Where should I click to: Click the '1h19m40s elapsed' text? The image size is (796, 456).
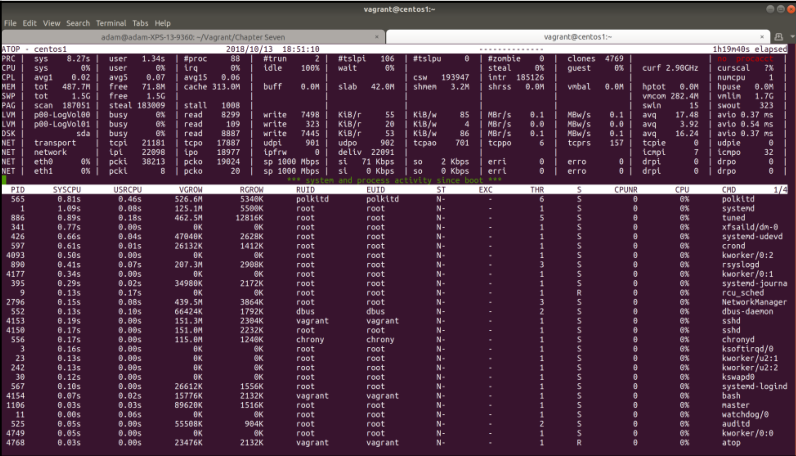tap(750, 49)
